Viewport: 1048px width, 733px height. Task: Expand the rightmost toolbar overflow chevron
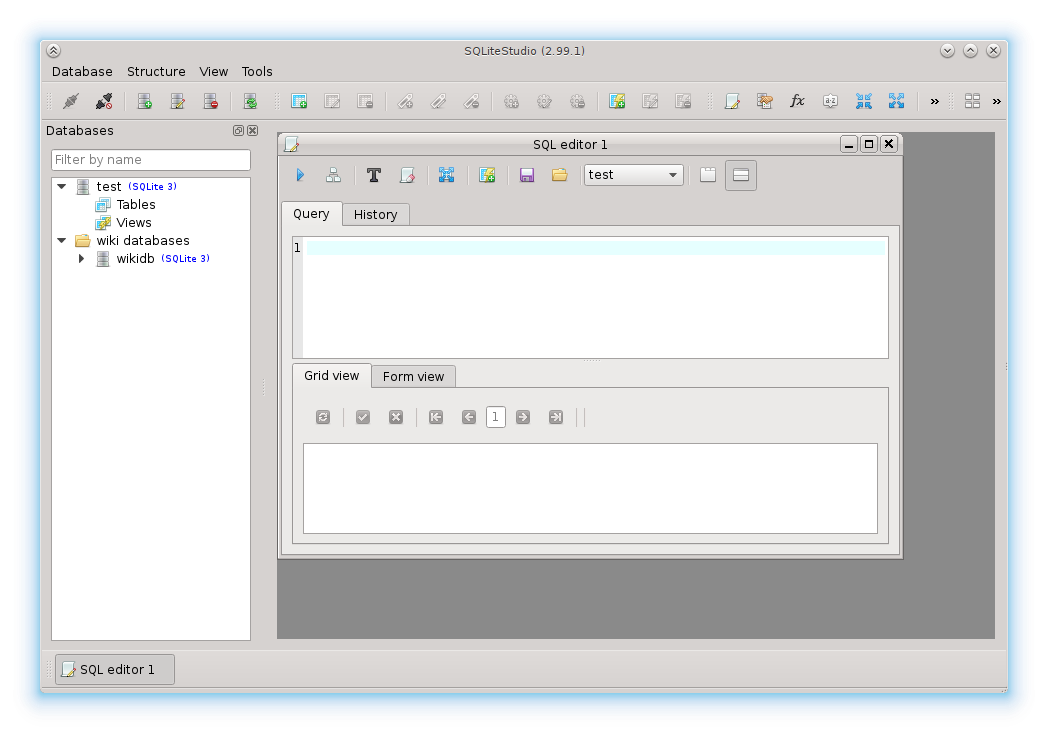997,102
